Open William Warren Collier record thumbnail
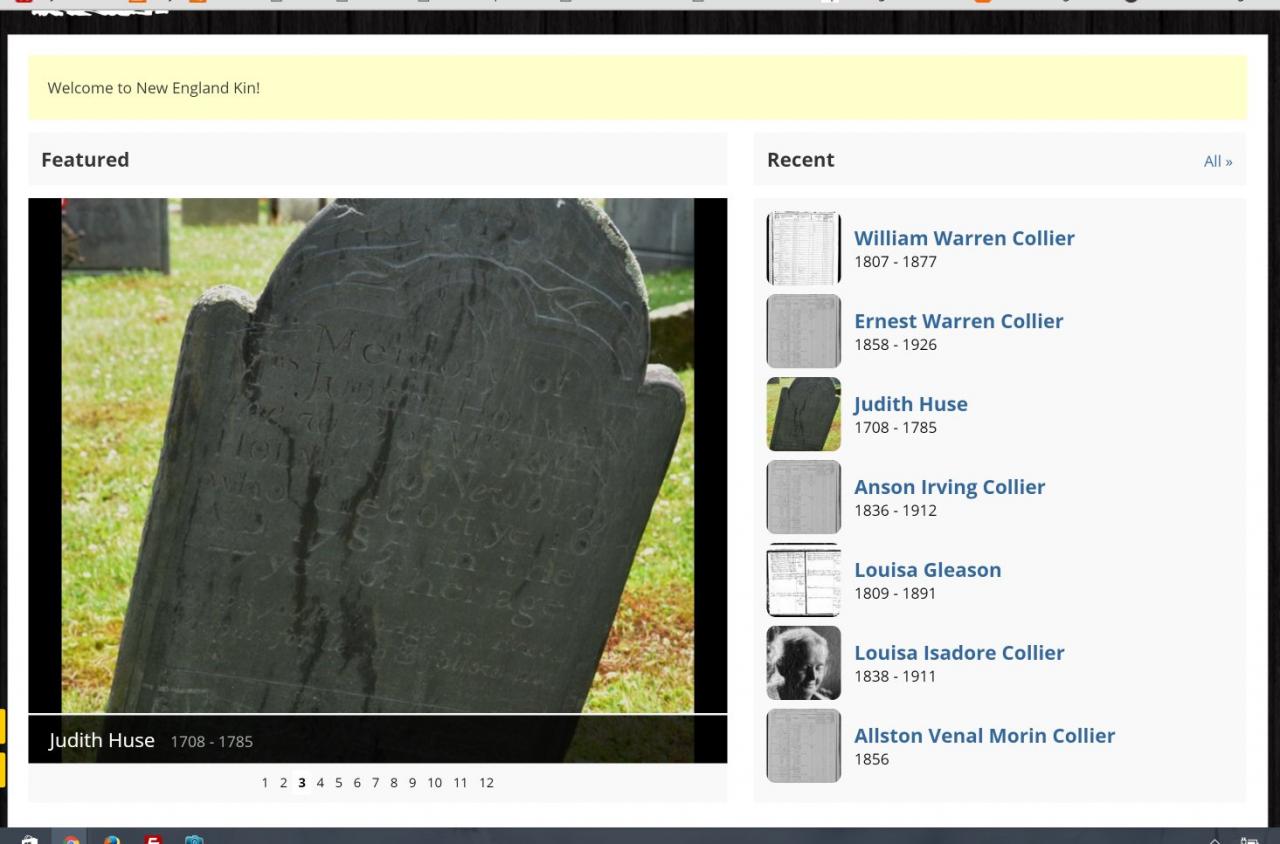 tap(803, 248)
